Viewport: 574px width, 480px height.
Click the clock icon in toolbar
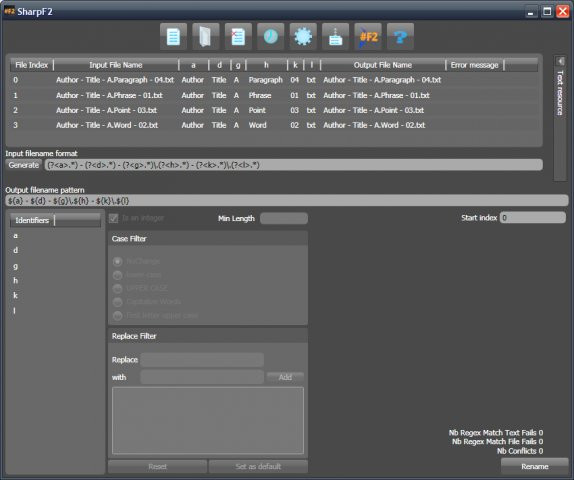pos(271,37)
